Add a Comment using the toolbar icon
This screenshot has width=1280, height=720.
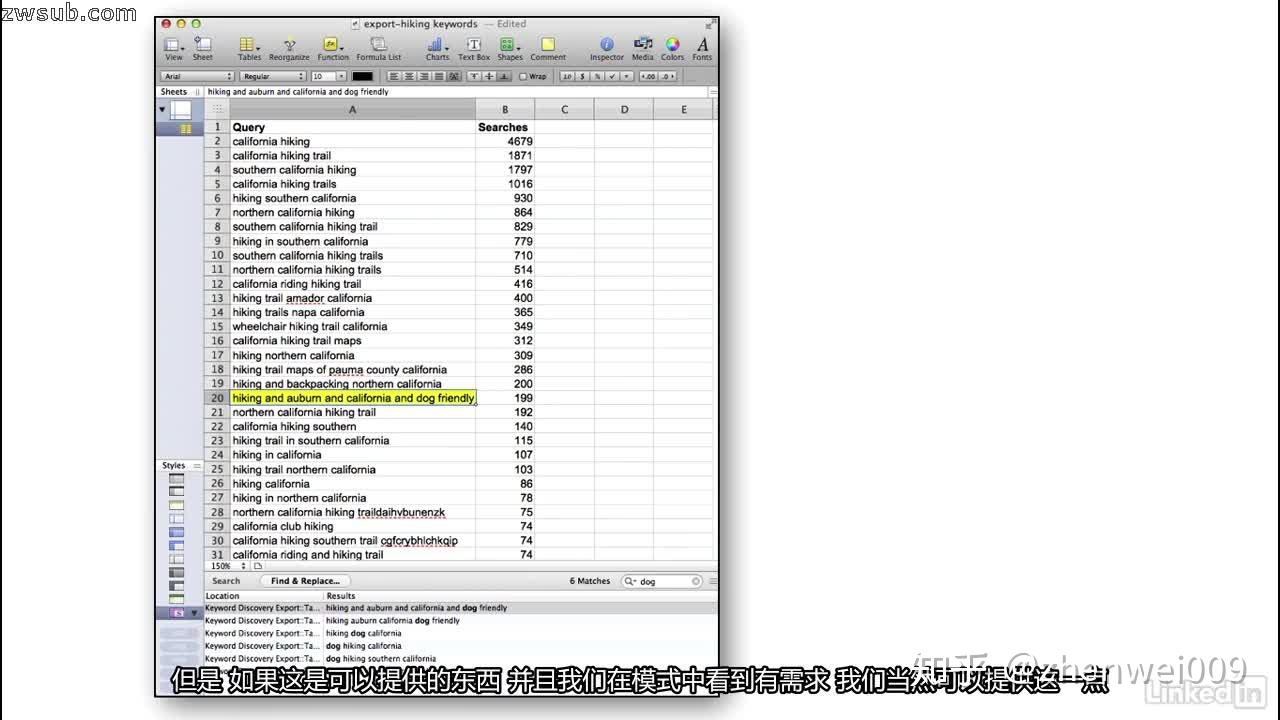click(x=548, y=46)
